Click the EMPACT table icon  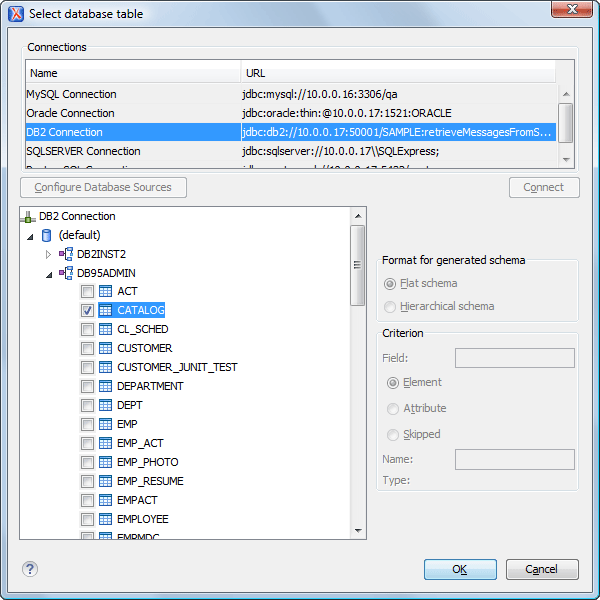[105, 500]
